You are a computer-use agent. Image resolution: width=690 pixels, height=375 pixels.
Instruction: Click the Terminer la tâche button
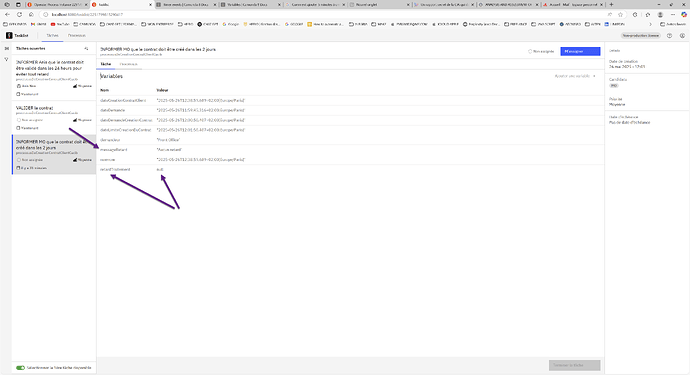[574, 365]
